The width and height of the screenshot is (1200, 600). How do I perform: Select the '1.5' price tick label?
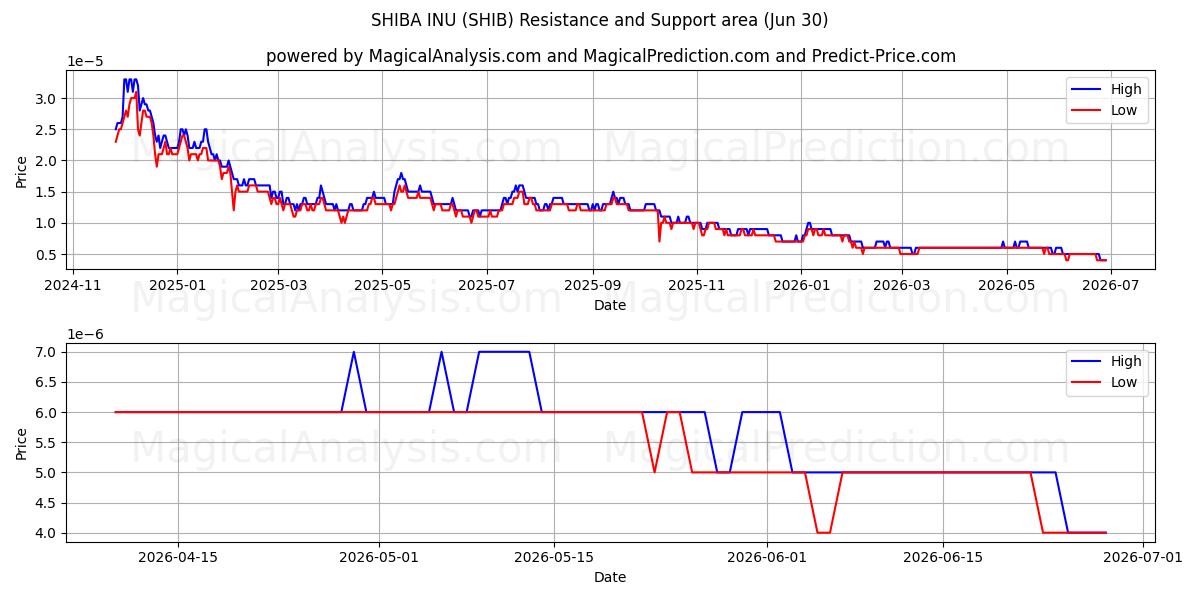tap(48, 192)
